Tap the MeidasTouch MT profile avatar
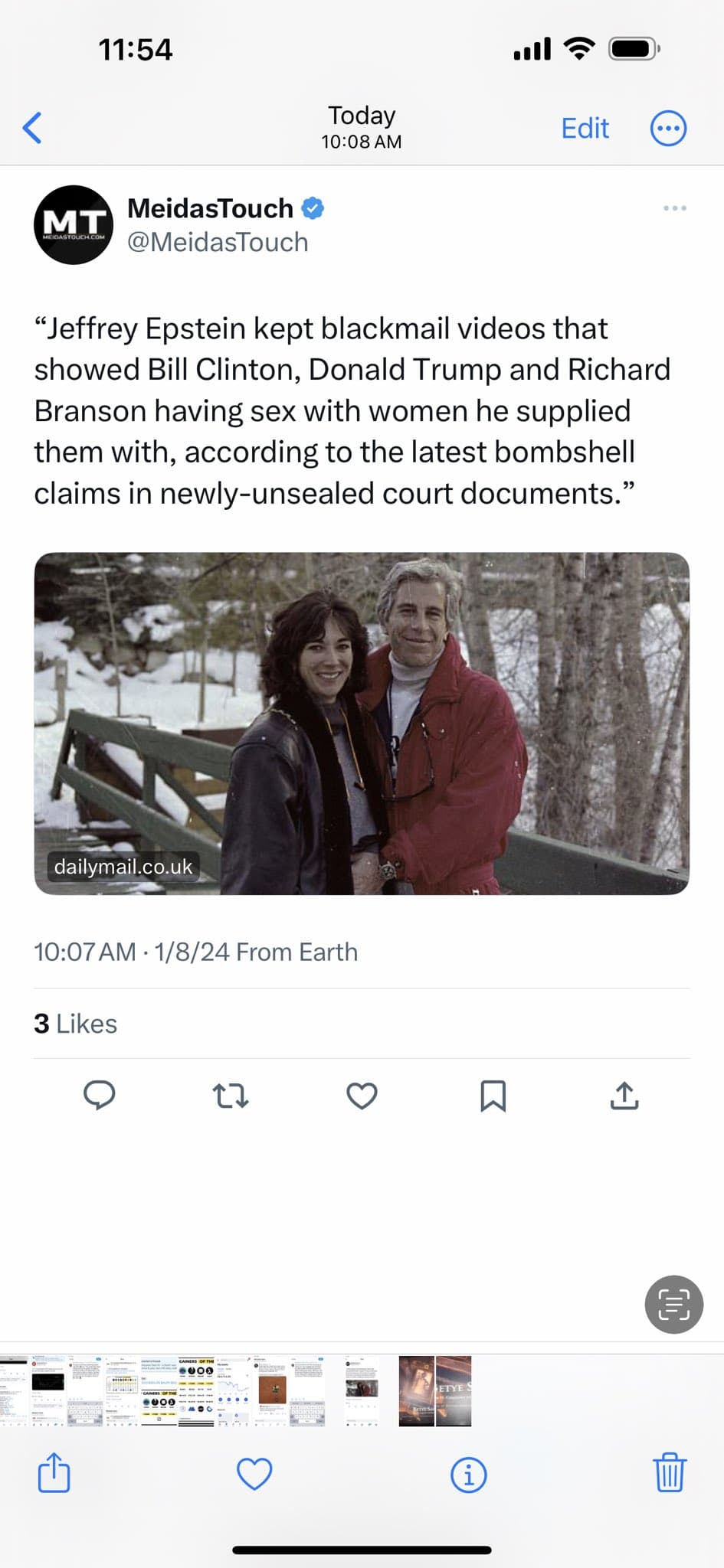 click(x=74, y=225)
